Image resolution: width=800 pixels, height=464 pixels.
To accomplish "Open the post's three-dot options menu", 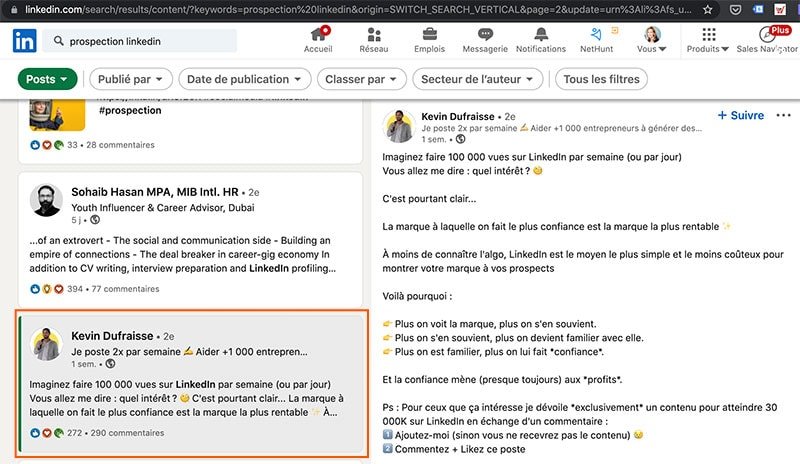I will (783, 115).
